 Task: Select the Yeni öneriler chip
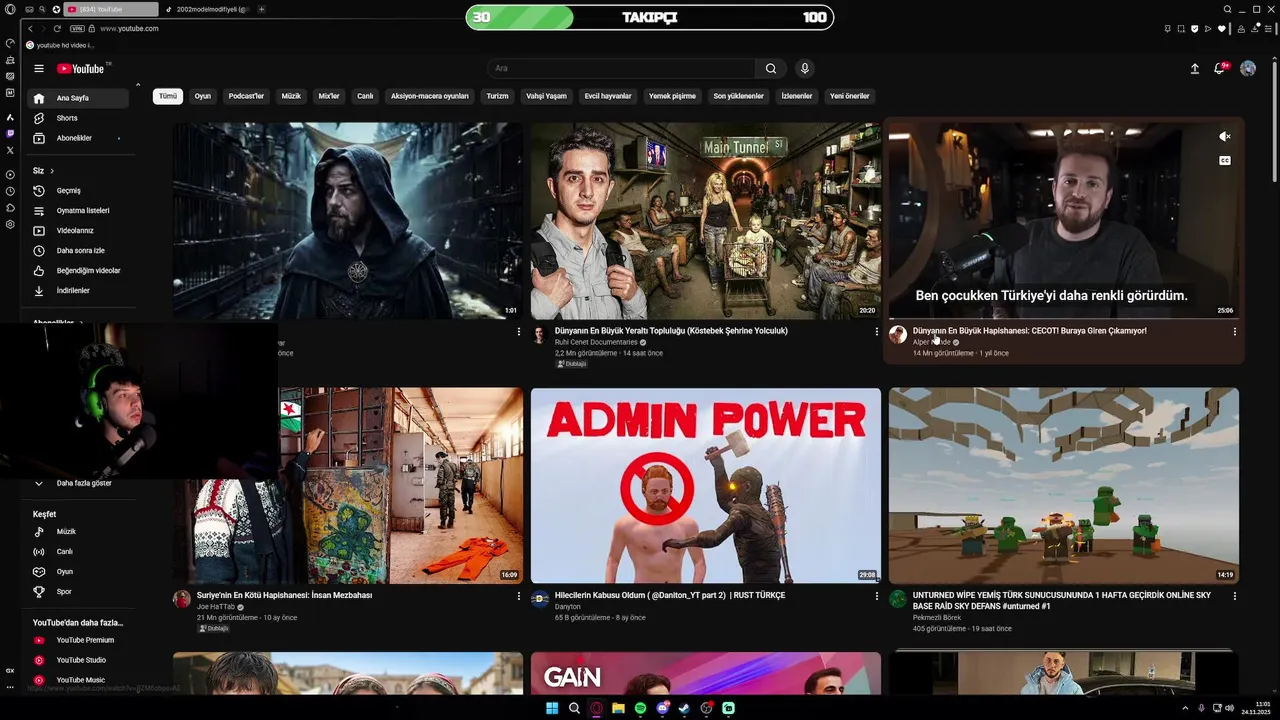850,96
